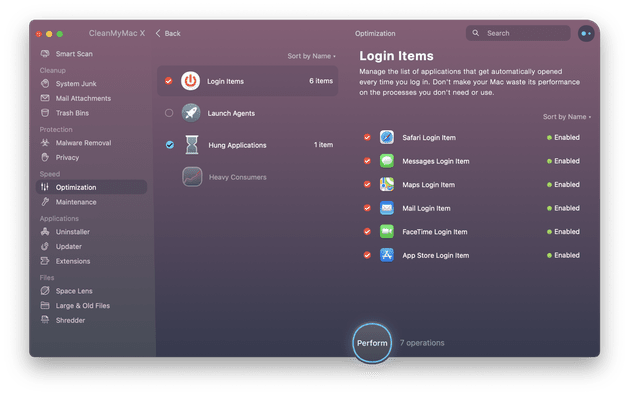Uncheck Safari Login Item checkbox
This screenshot has width=630, height=396.
(x=367, y=137)
